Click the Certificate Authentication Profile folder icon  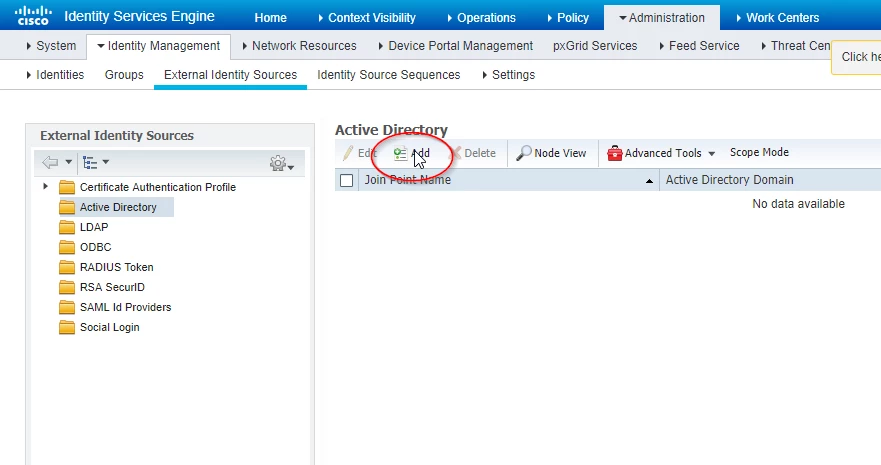[x=67, y=187]
